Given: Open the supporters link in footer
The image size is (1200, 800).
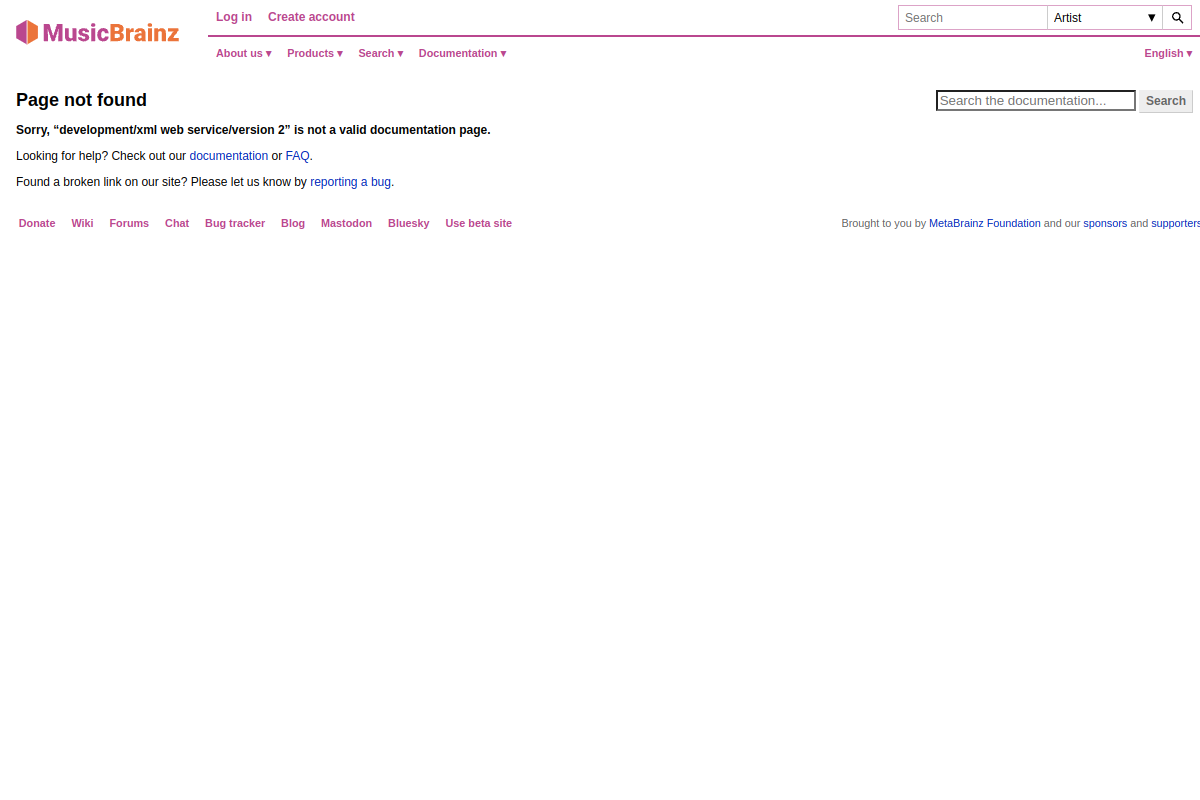Looking at the screenshot, I should click(1176, 223).
